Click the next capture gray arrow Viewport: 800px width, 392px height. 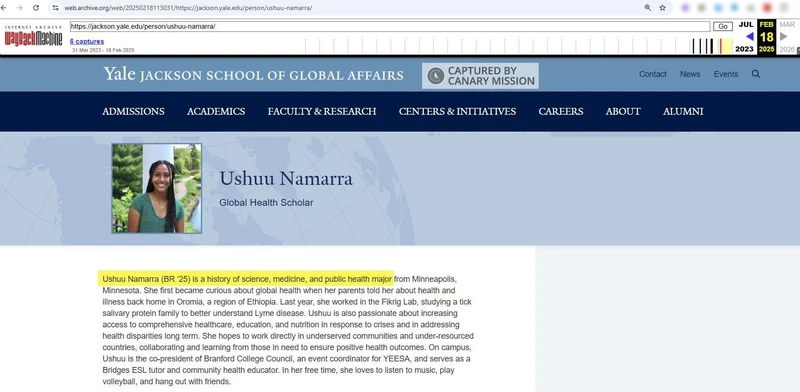click(784, 36)
